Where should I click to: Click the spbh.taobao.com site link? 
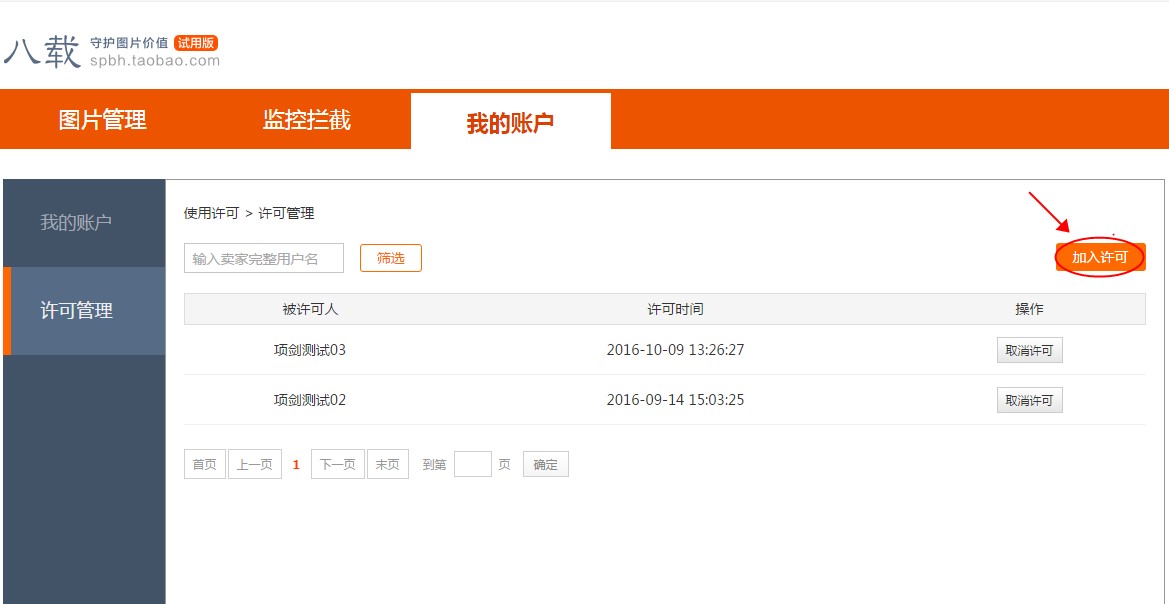click(x=156, y=58)
